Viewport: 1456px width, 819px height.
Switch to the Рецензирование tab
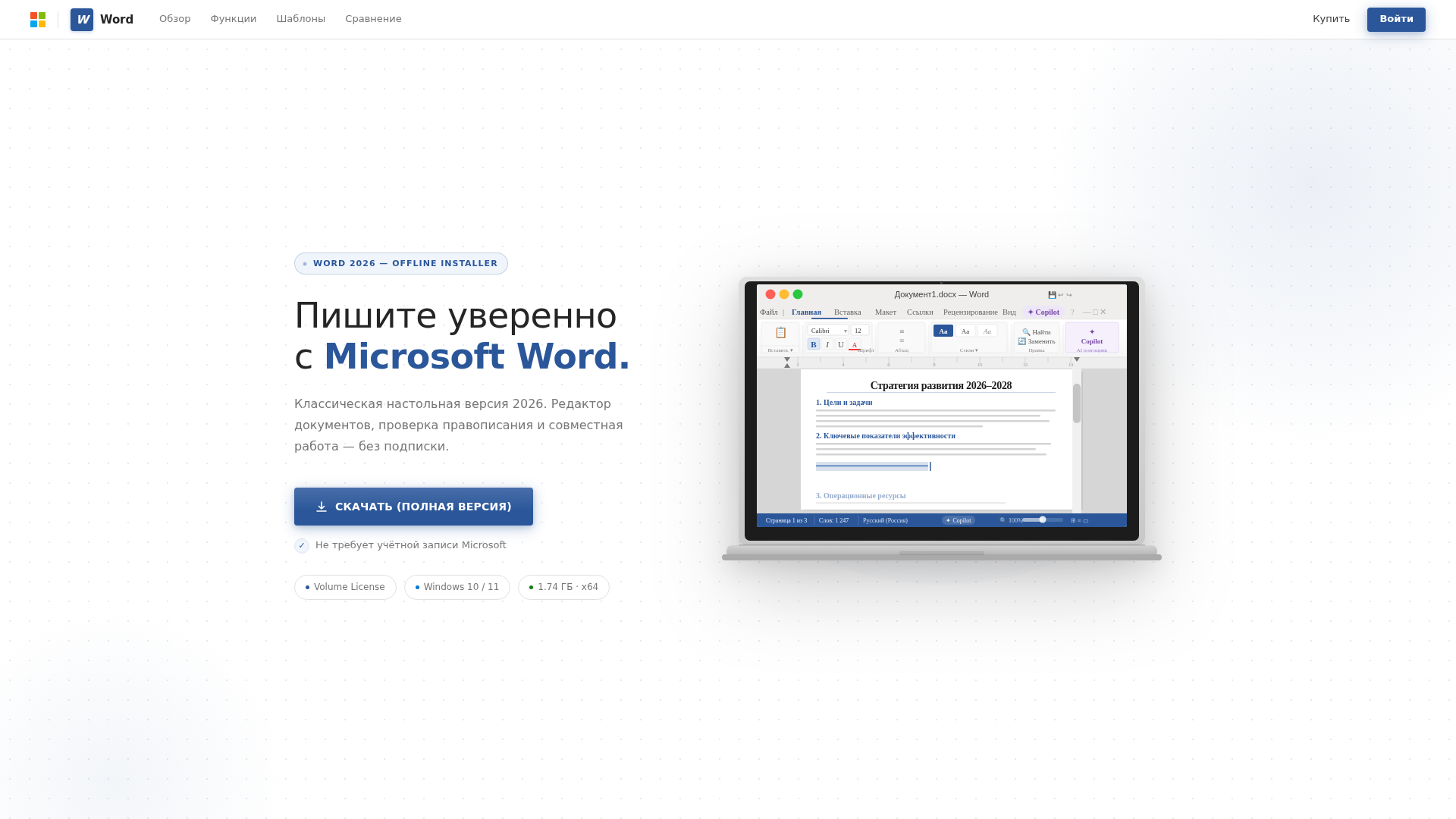[971, 312]
